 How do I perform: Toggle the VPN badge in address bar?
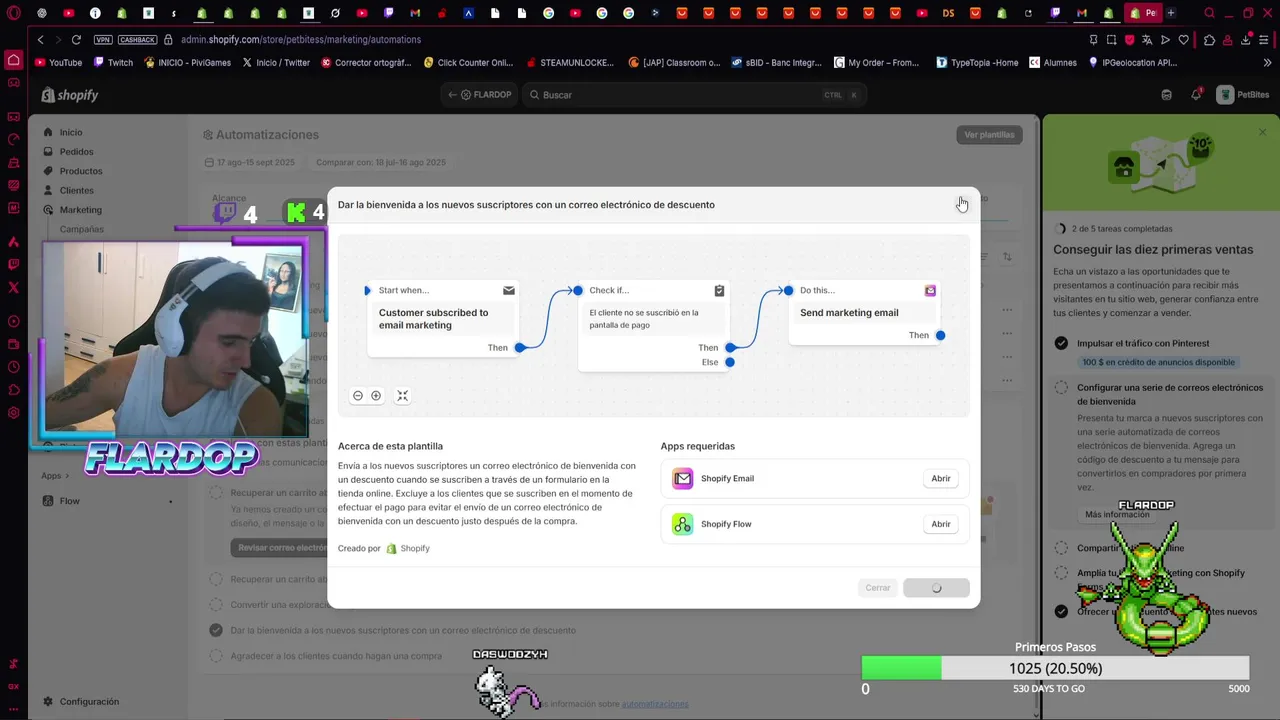pyautogui.click(x=102, y=39)
